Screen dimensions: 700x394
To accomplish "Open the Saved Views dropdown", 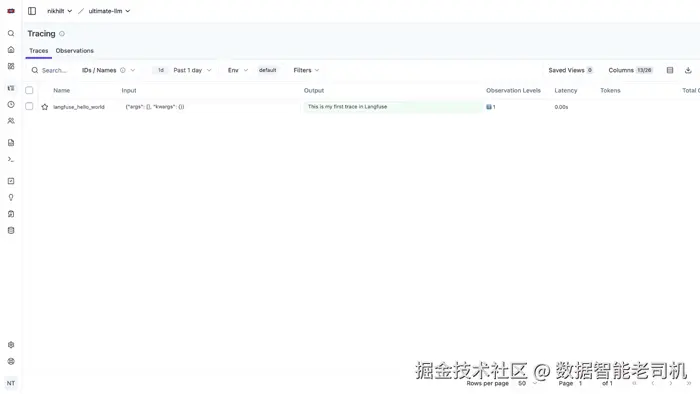I will click(571, 70).
